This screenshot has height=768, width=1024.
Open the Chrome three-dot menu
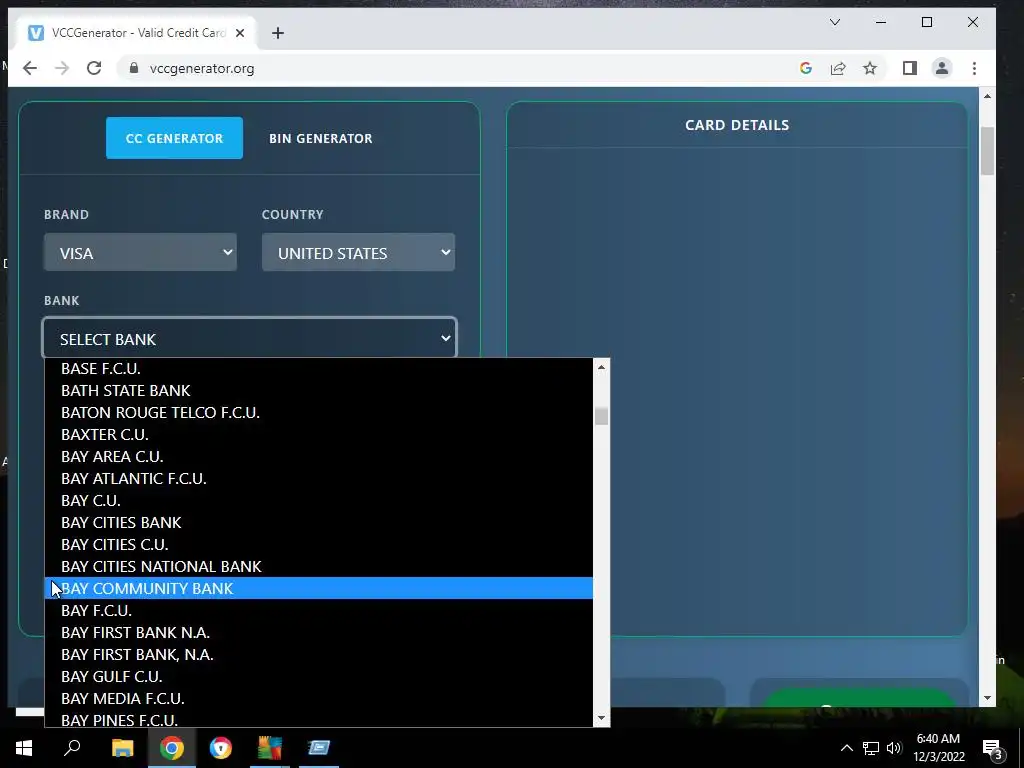point(974,68)
